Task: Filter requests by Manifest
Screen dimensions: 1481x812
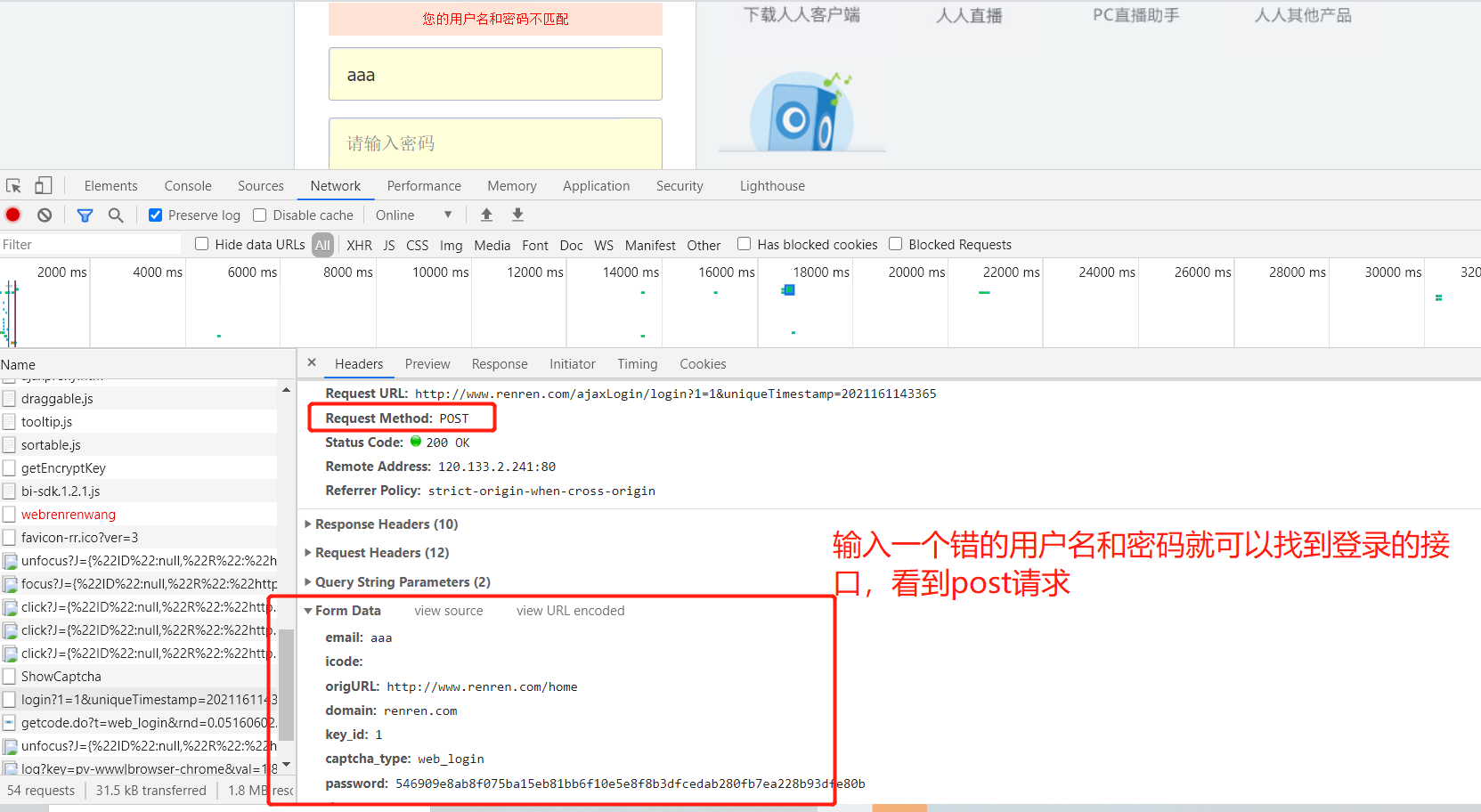Action: coord(650,245)
